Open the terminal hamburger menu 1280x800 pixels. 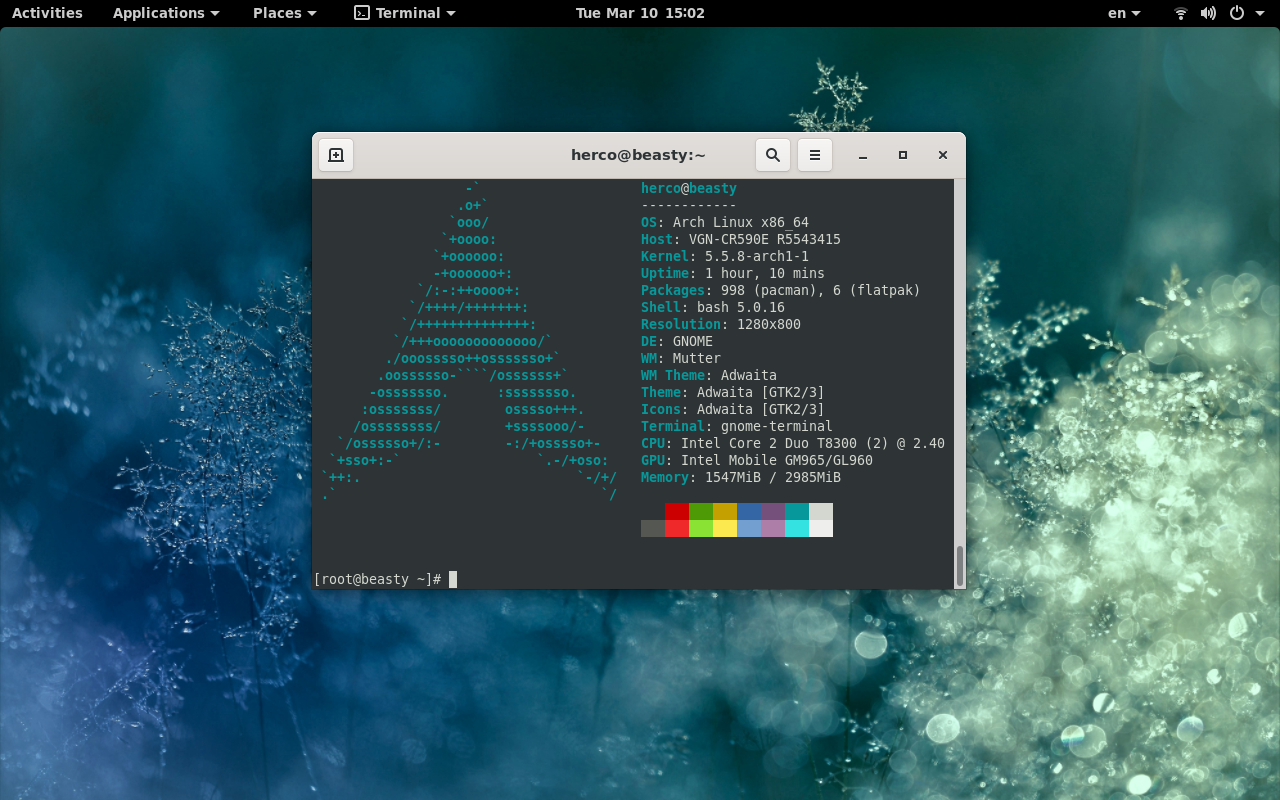pos(815,155)
